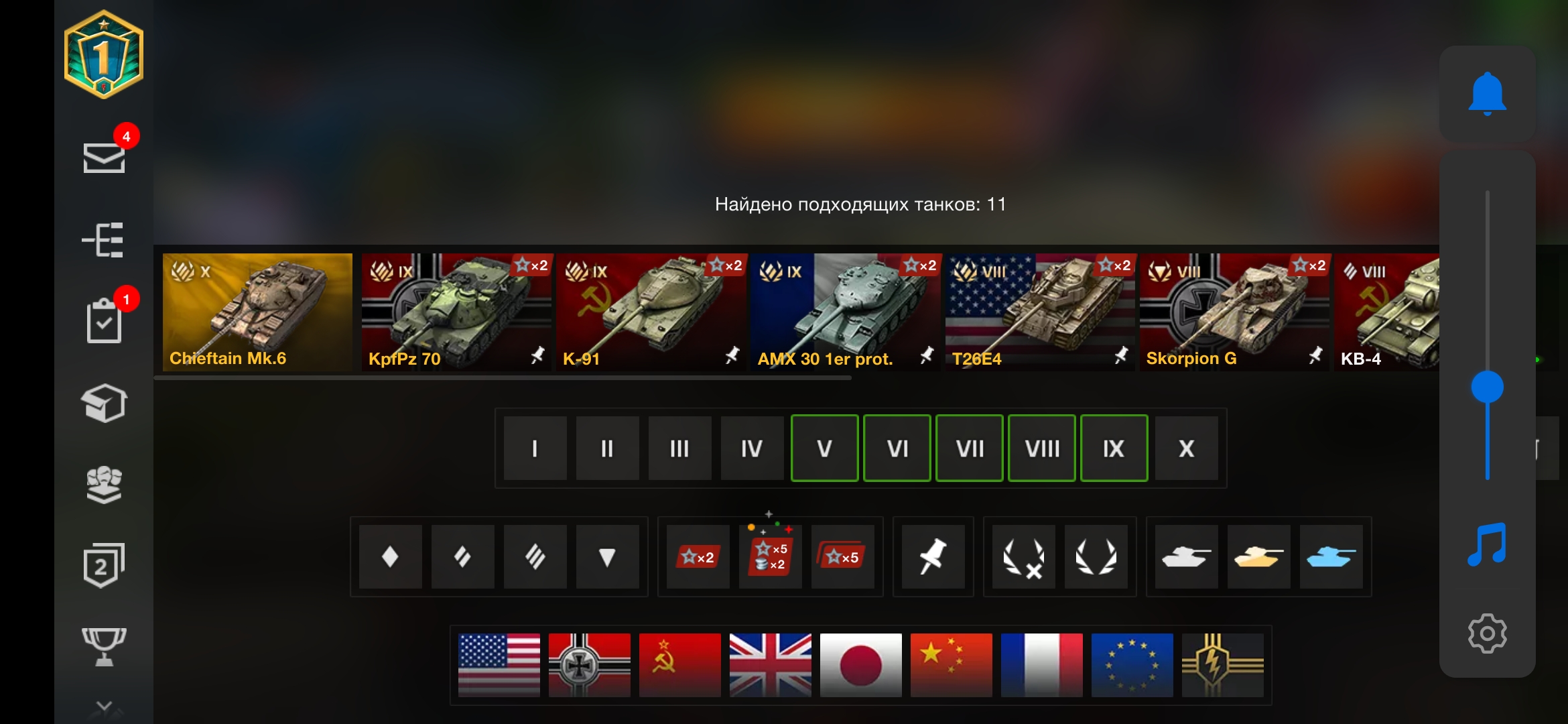Image resolution: width=1568 pixels, height=724 pixels.
Task: Filter by the Japan flag
Action: coord(860,665)
